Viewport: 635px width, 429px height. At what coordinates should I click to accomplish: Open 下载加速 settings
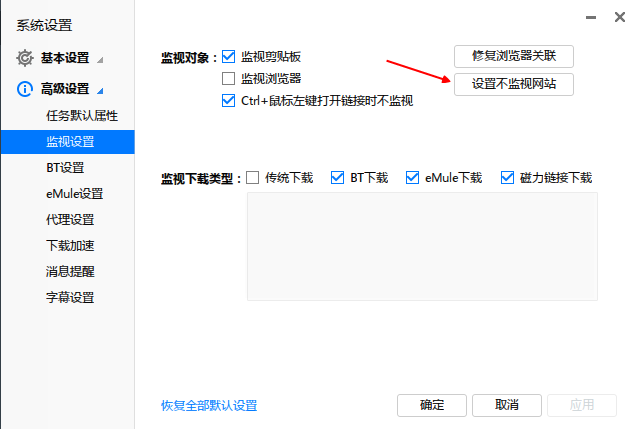coord(68,245)
